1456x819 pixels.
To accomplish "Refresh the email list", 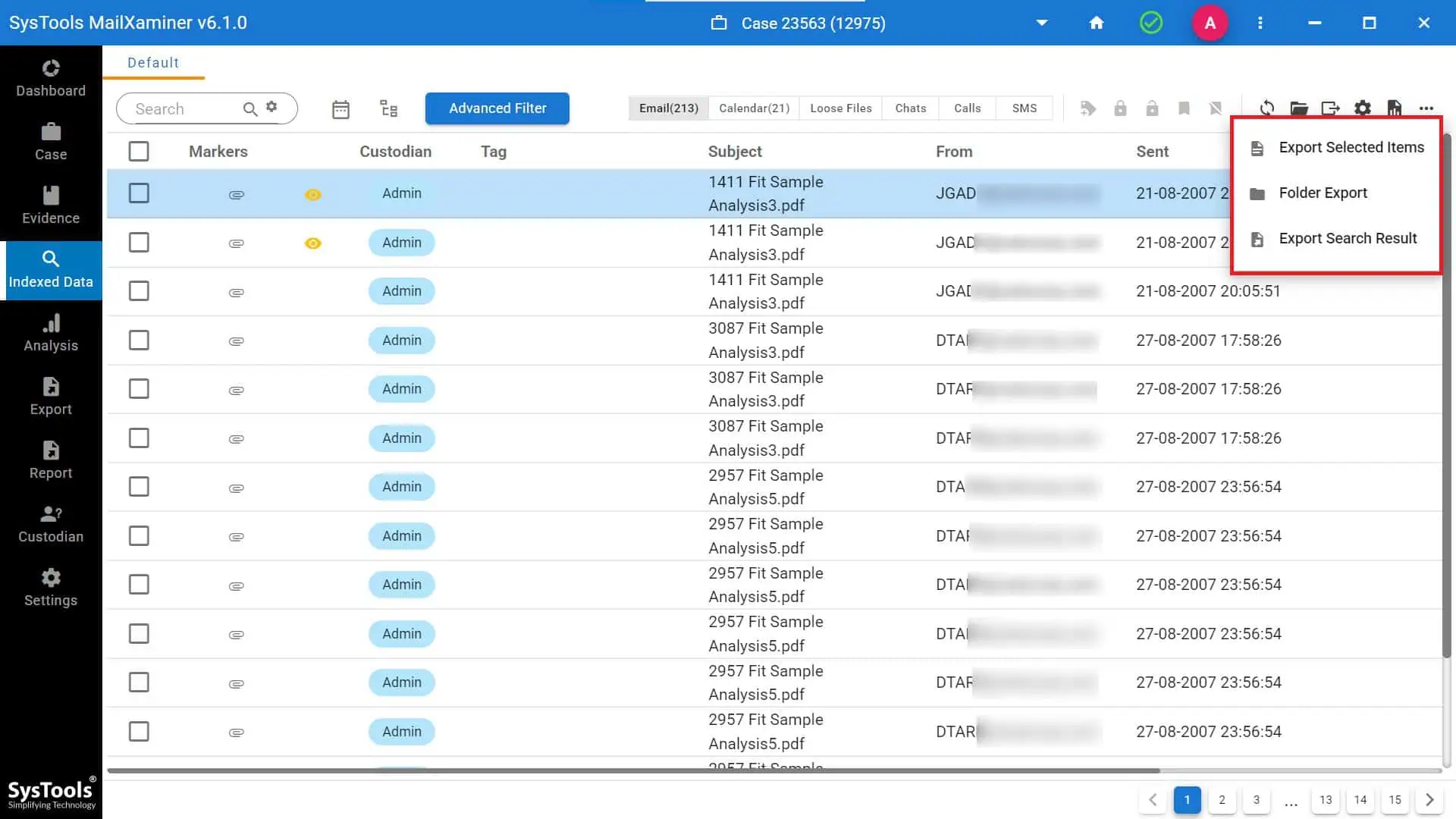I will 1267,108.
